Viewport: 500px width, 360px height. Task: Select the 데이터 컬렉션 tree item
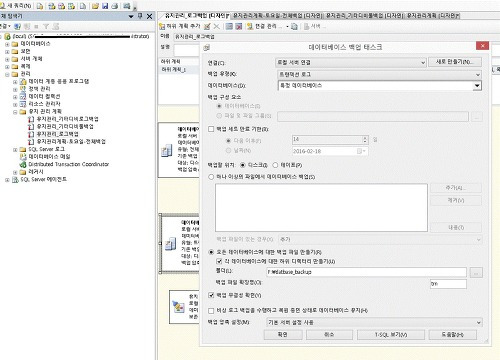click(44, 96)
